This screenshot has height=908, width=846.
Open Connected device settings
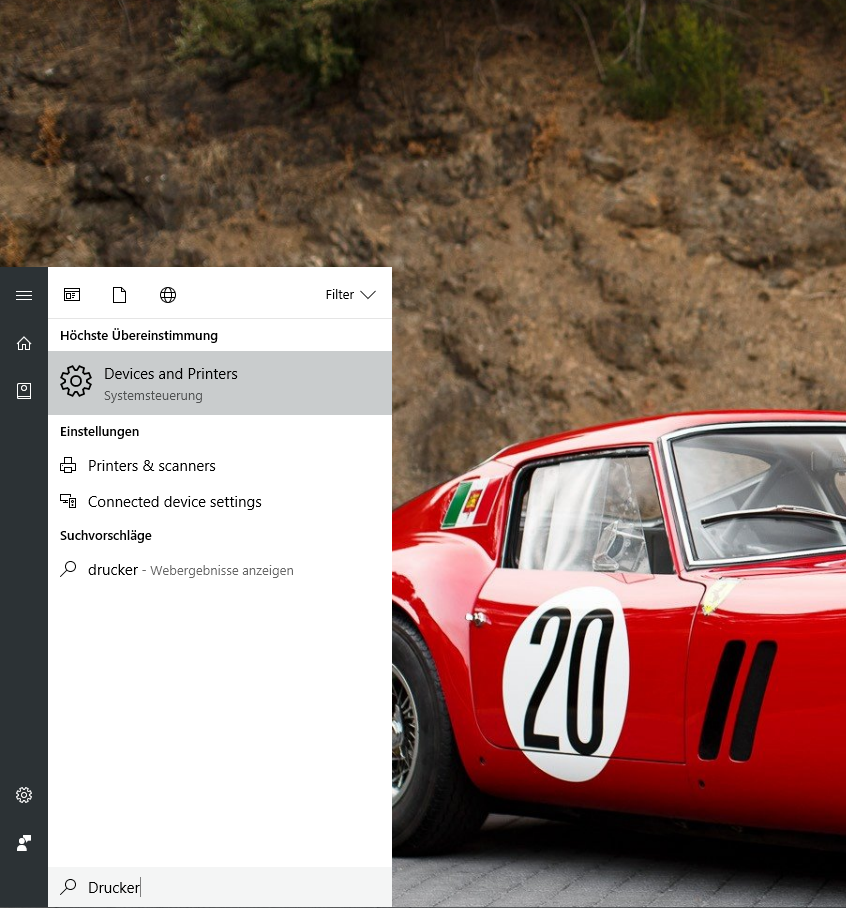(x=220, y=501)
